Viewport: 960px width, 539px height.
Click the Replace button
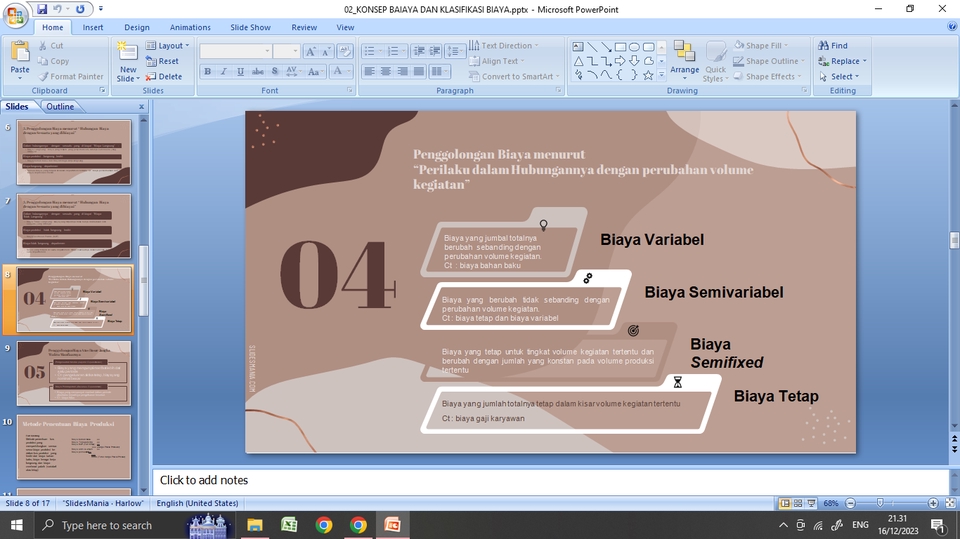[x=842, y=61]
